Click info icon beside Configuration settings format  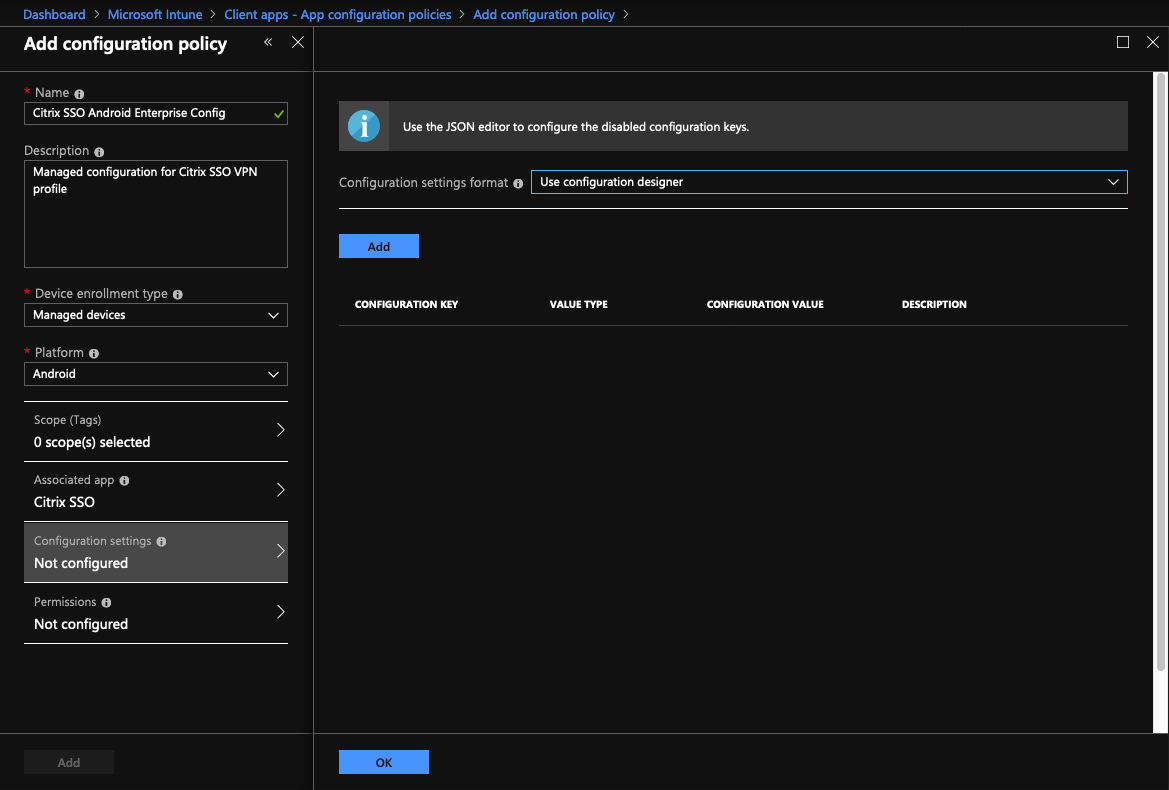[518, 183]
